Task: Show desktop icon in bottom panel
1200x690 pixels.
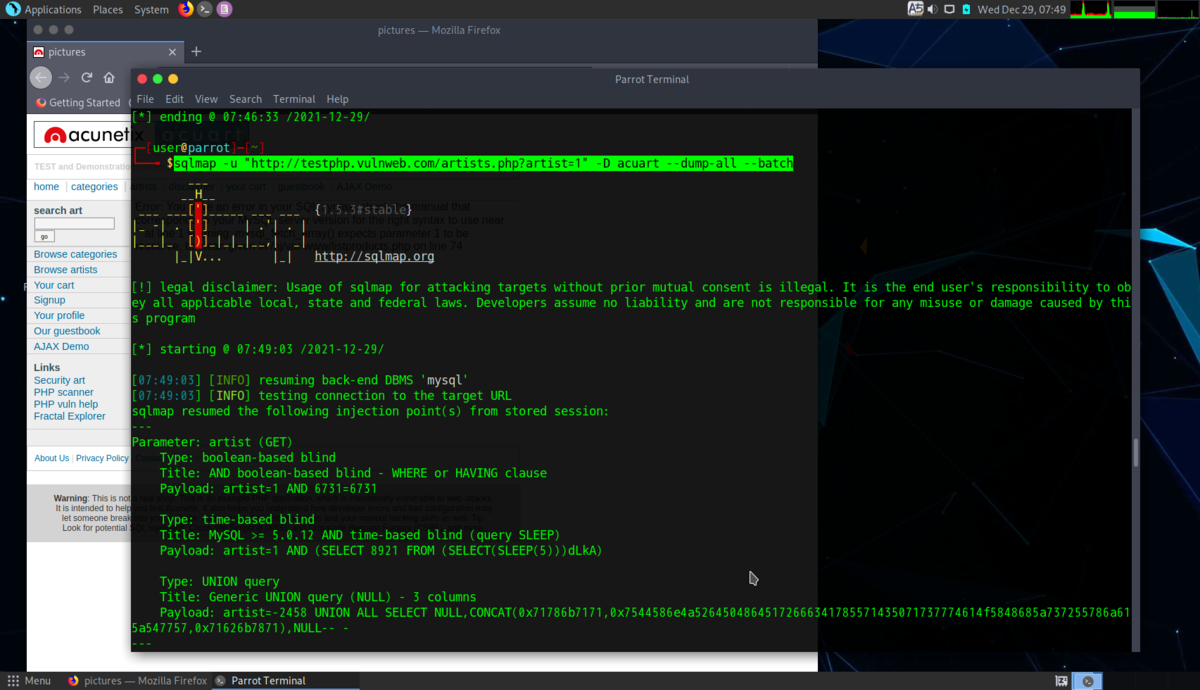Action: [1061, 681]
